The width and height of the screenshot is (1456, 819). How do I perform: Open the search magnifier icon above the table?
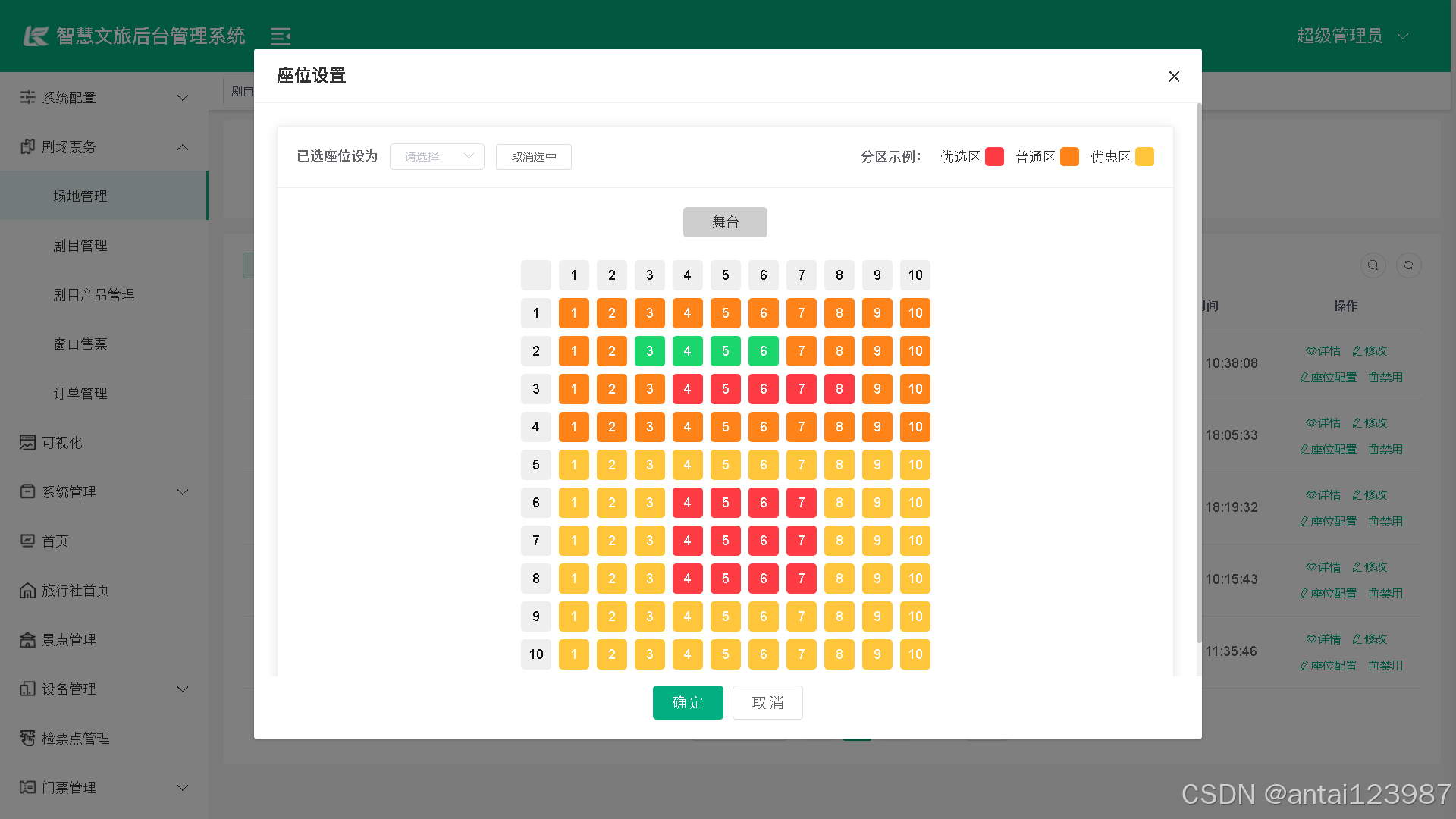[x=1373, y=265]
